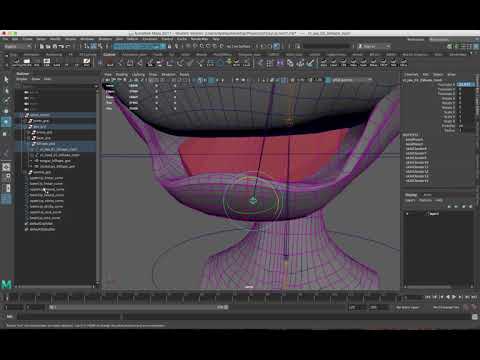Click the purple icon on the Custom shelf
This screenshot has width=480, height=360.
point(280,62)
